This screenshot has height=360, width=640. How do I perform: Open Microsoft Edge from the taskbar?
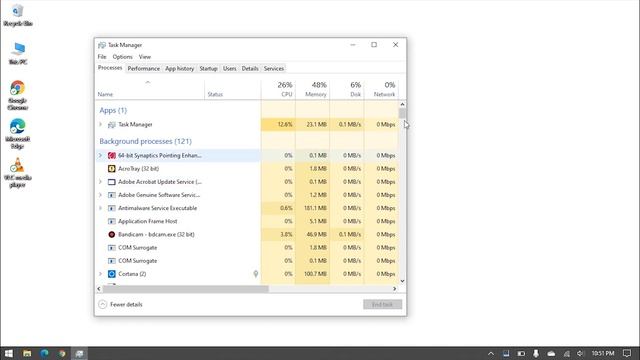pyautogui.click(x=44, y=353)
